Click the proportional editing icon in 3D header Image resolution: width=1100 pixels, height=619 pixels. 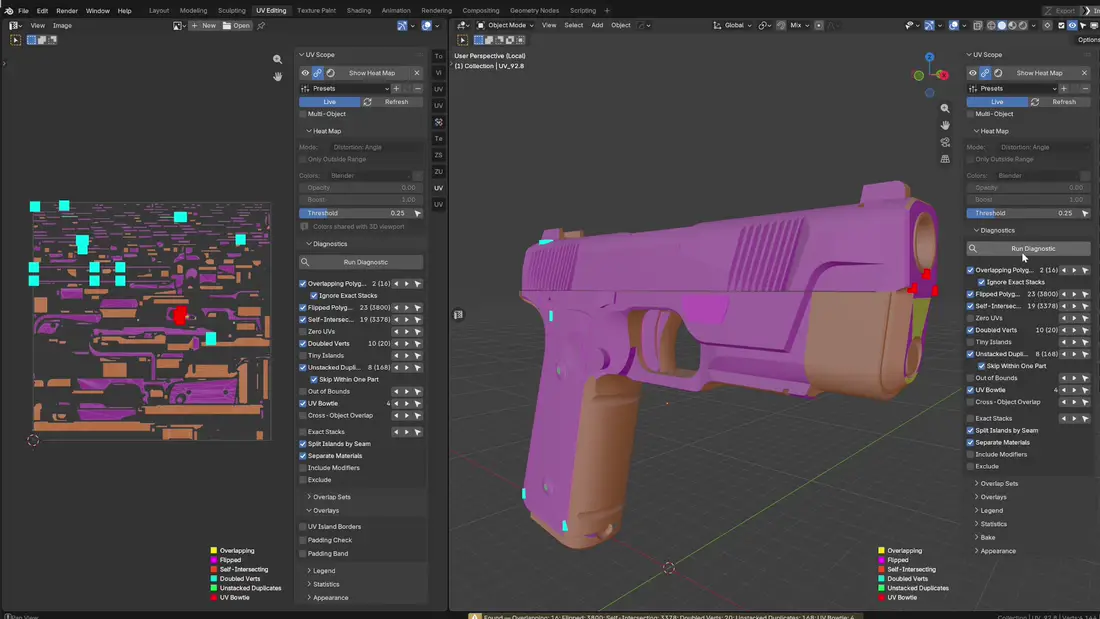coord(819,25)
